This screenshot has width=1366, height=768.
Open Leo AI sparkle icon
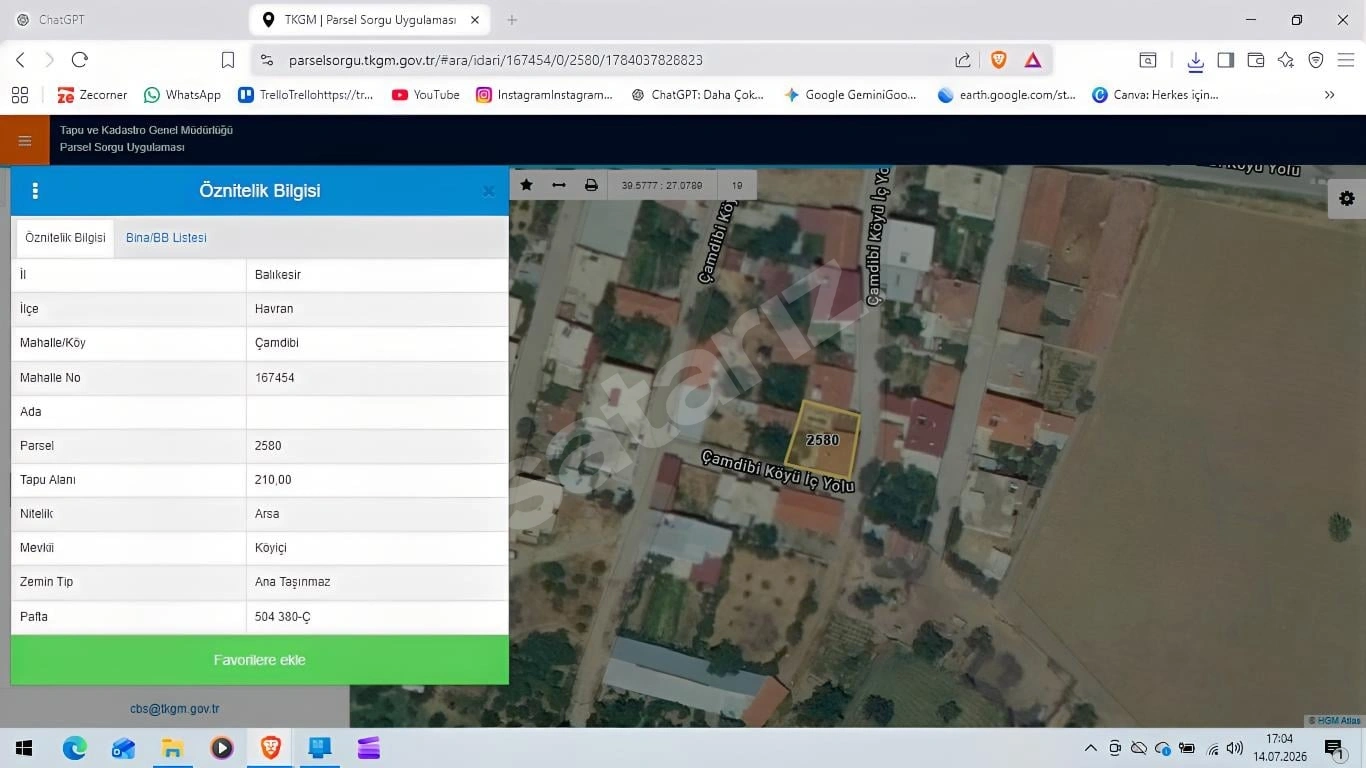(1286, 60)
